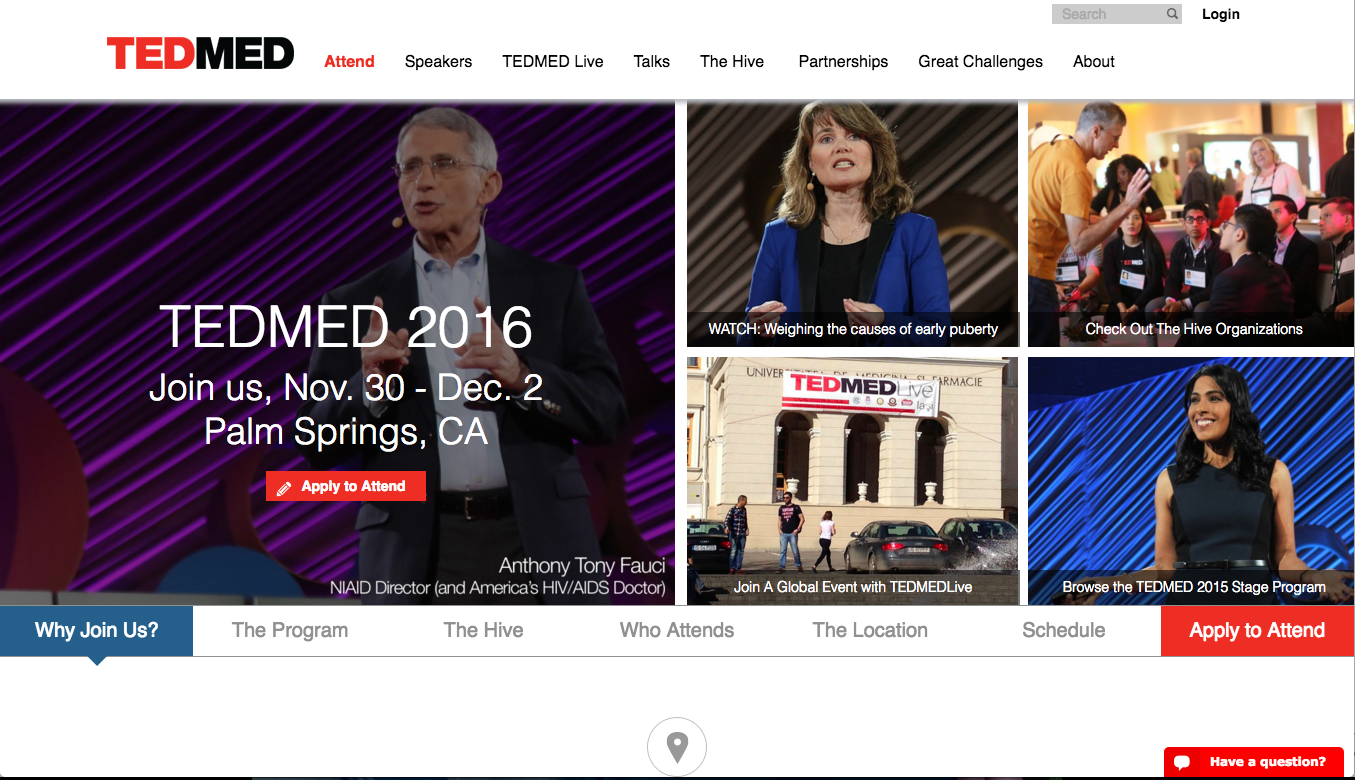Viewport: 1355px width, 780px height.
Task: Open the Great Challenges menu item
Action: [x=981, y=61]
